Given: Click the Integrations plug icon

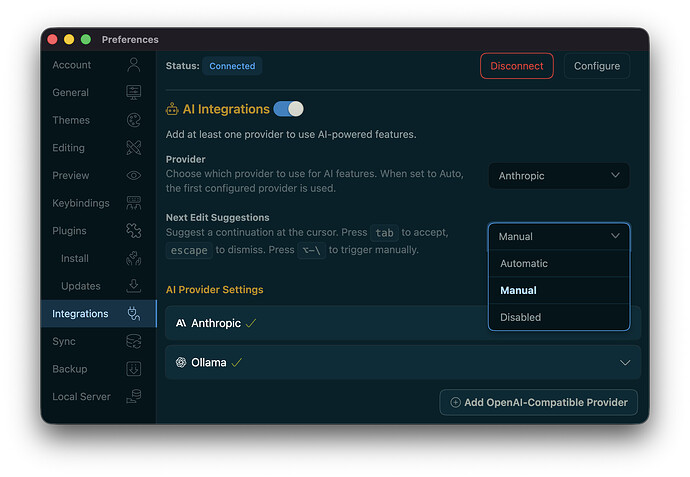Looking at the screenshot, I should 134,314.
